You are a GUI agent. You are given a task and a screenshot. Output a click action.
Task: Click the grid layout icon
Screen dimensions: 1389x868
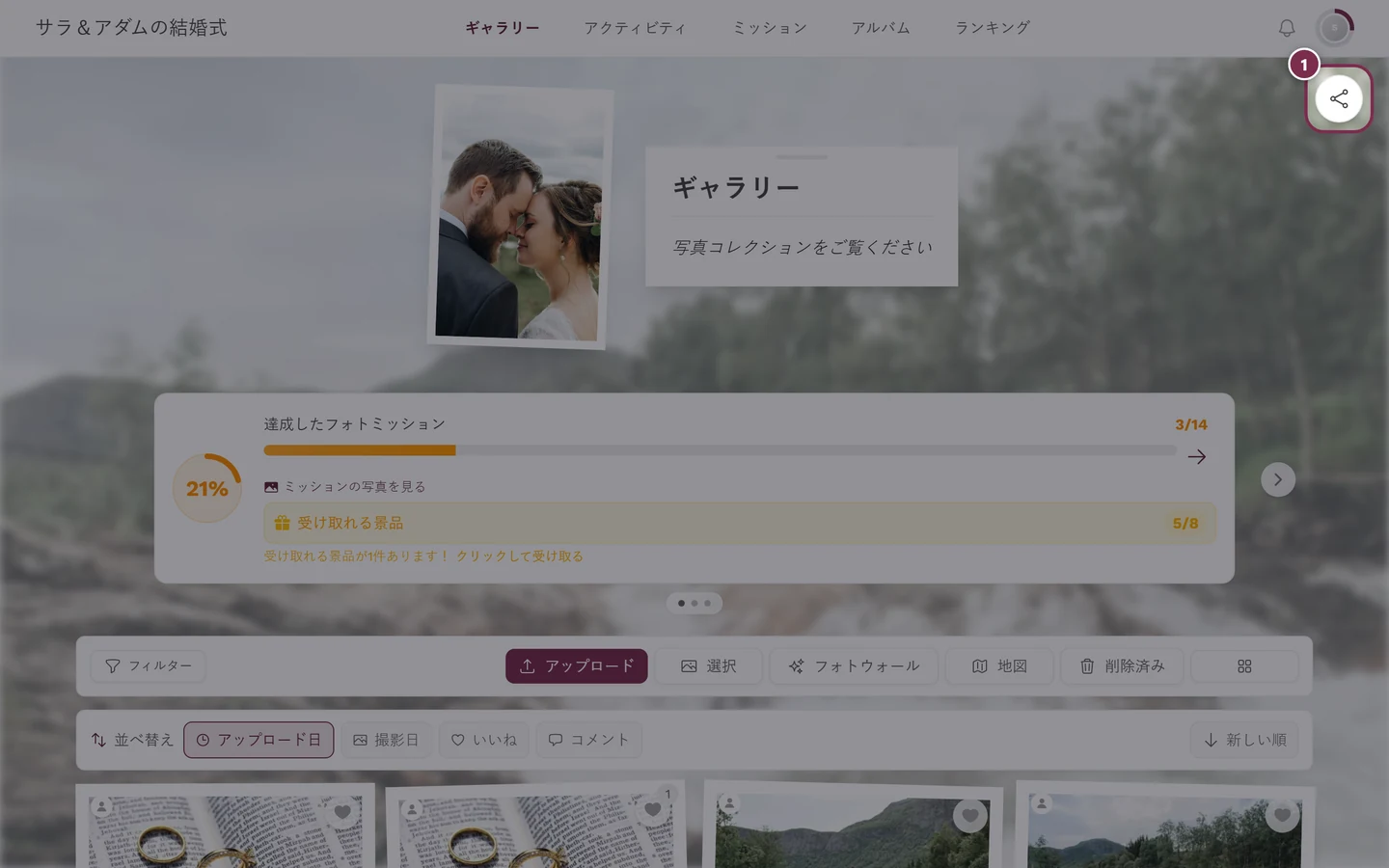click(1244, 666)
